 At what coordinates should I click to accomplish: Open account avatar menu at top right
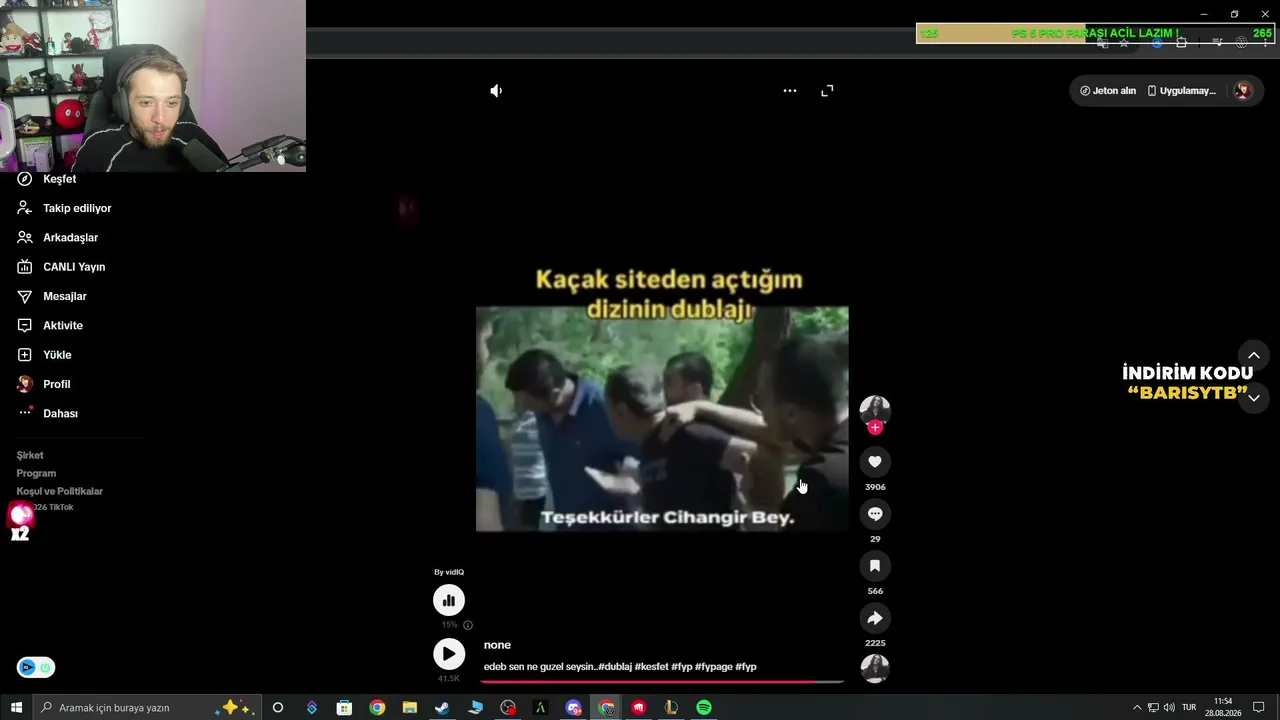[x=1243, y=91]
